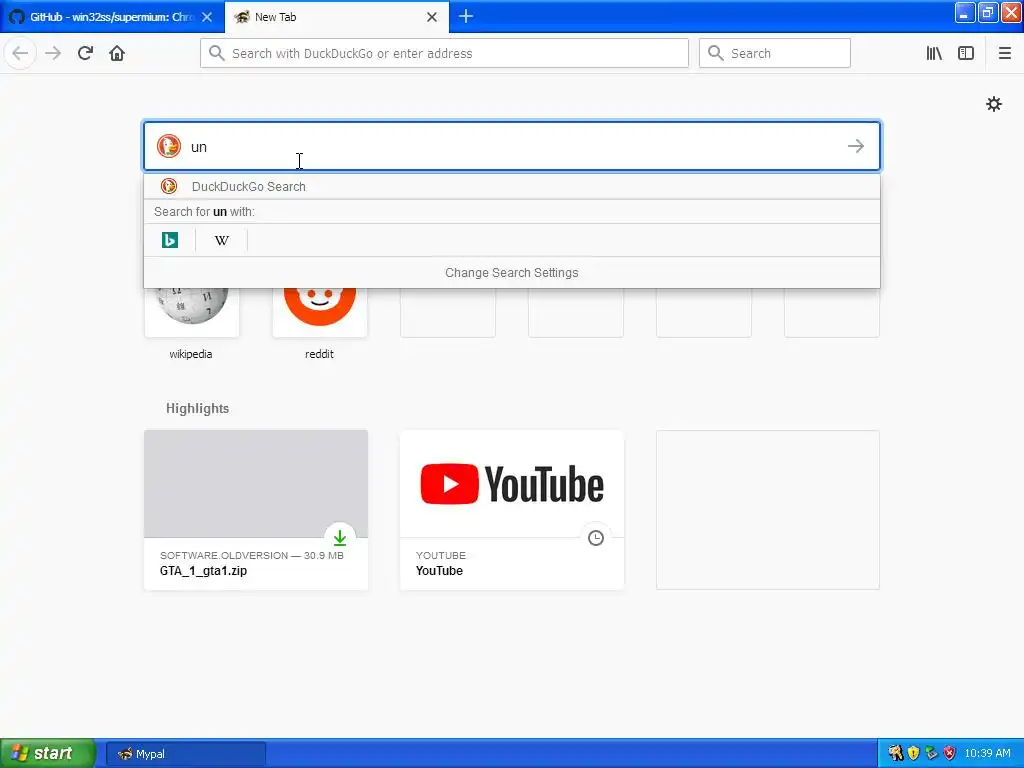Click the Highlights section heading
Screen dimensions: 1024x768
(x=197, y=408)
